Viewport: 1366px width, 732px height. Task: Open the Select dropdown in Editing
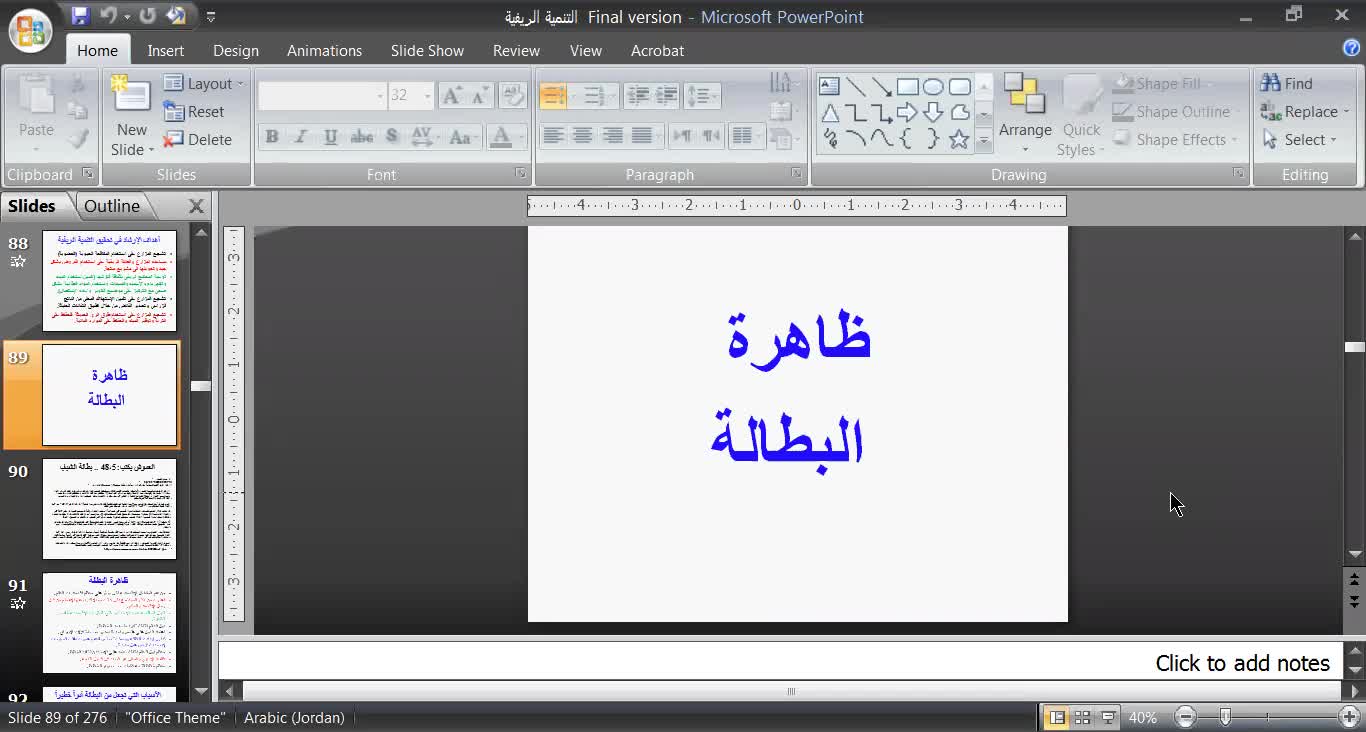pyautogui.click(x=1299, y=139)
